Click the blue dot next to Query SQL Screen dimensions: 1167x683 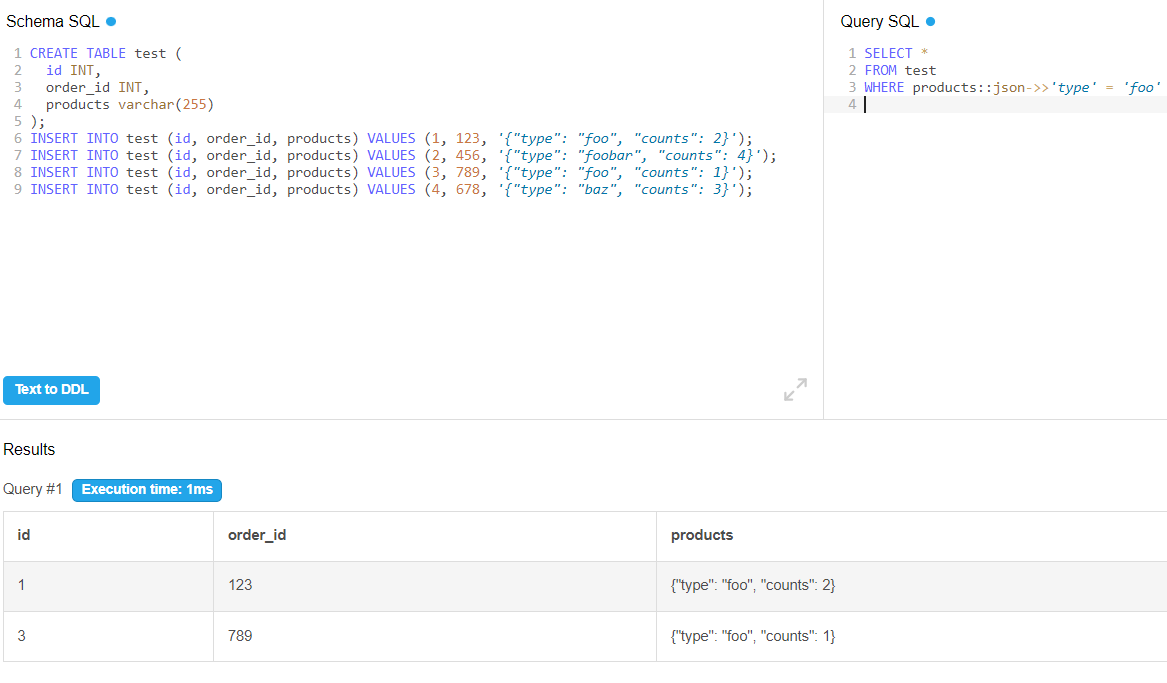[930, 22]
